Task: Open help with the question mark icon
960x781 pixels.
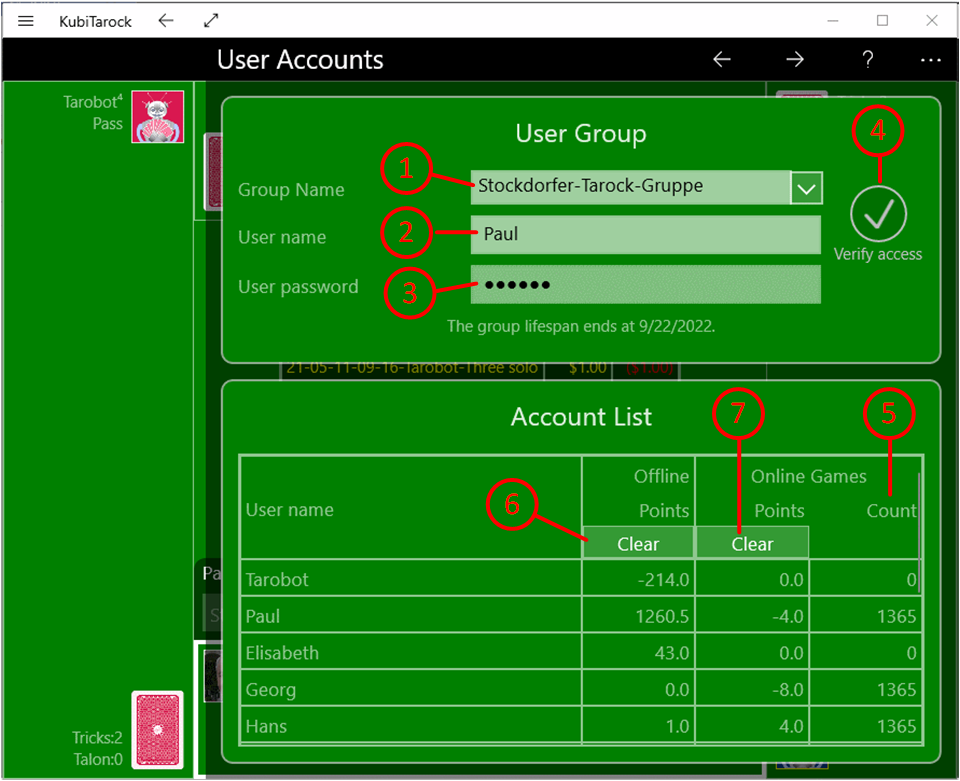Action: 868,60
